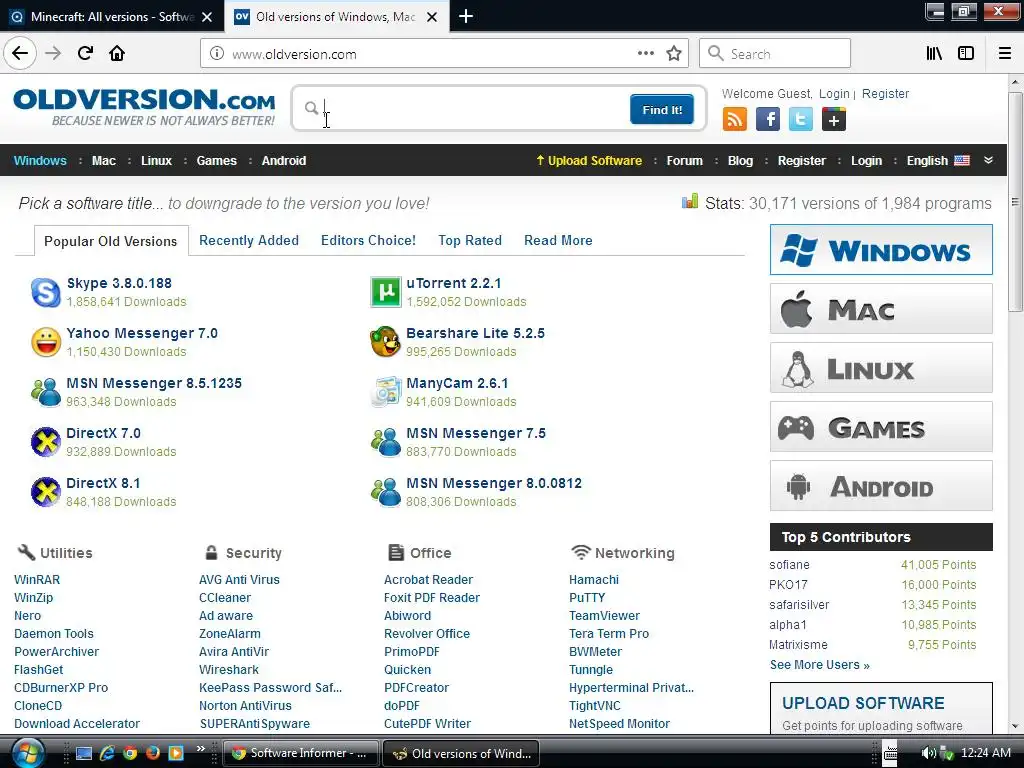The image size is (1024, 768).
Task: Open the Android nav menu item
Action: [284, 161]
